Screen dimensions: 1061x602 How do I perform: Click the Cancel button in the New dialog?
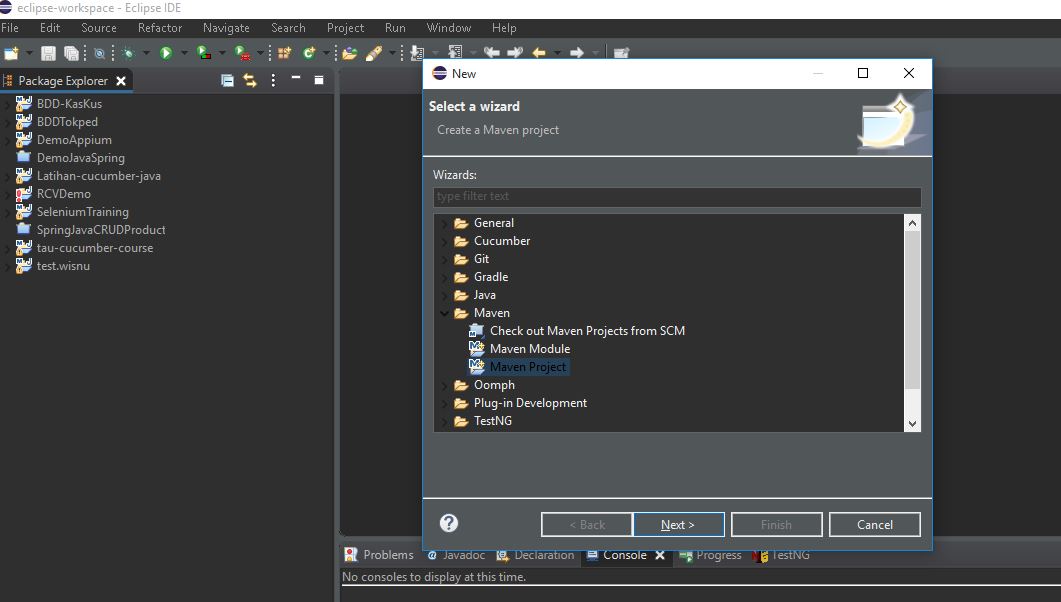coord(874,524)
